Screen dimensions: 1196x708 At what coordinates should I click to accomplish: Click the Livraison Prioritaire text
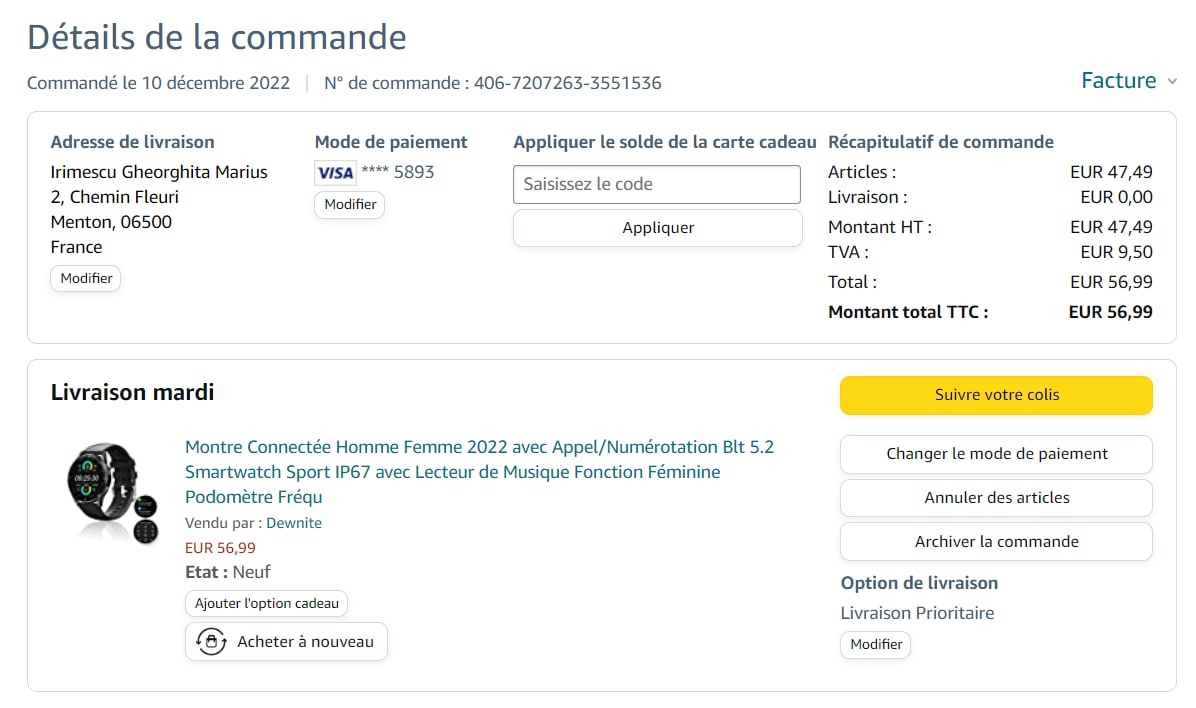coord(917,613)
